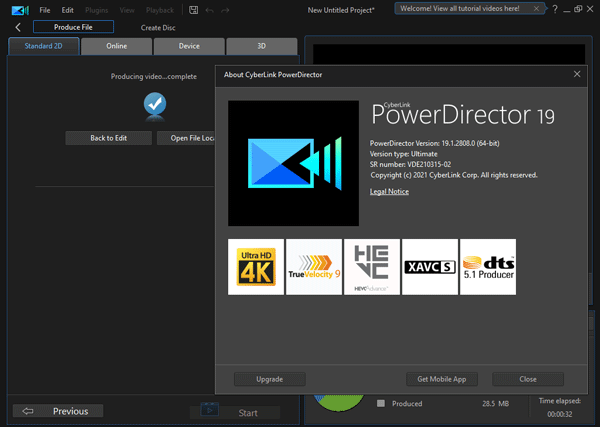Open the File menu
The width and height of the screenshot is (600, 427).
point(46,9)
